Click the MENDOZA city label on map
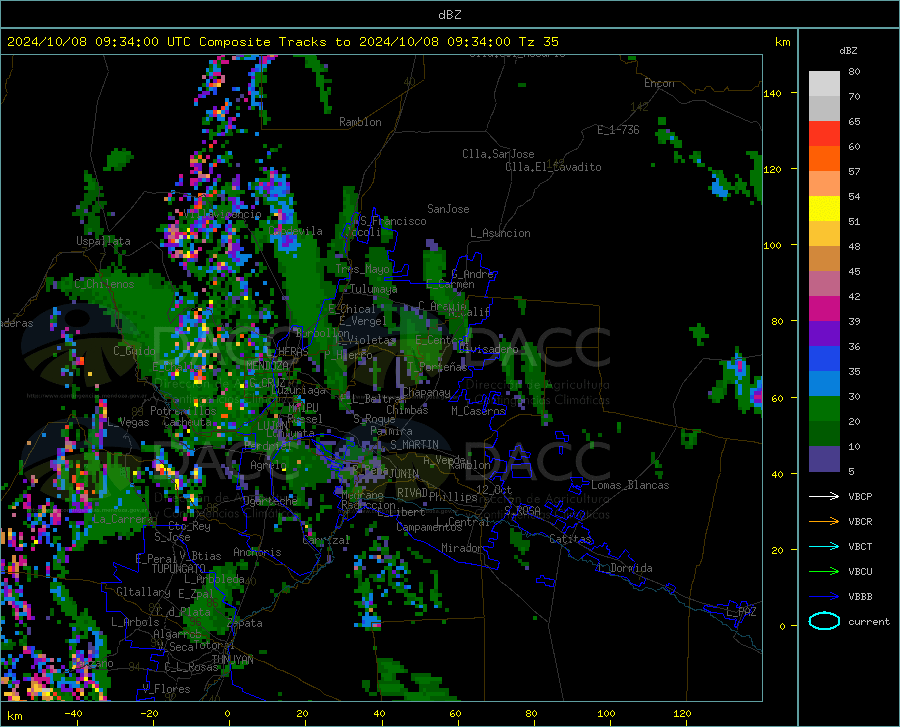Viewport: 900px width, 727px height. [267, 366]
